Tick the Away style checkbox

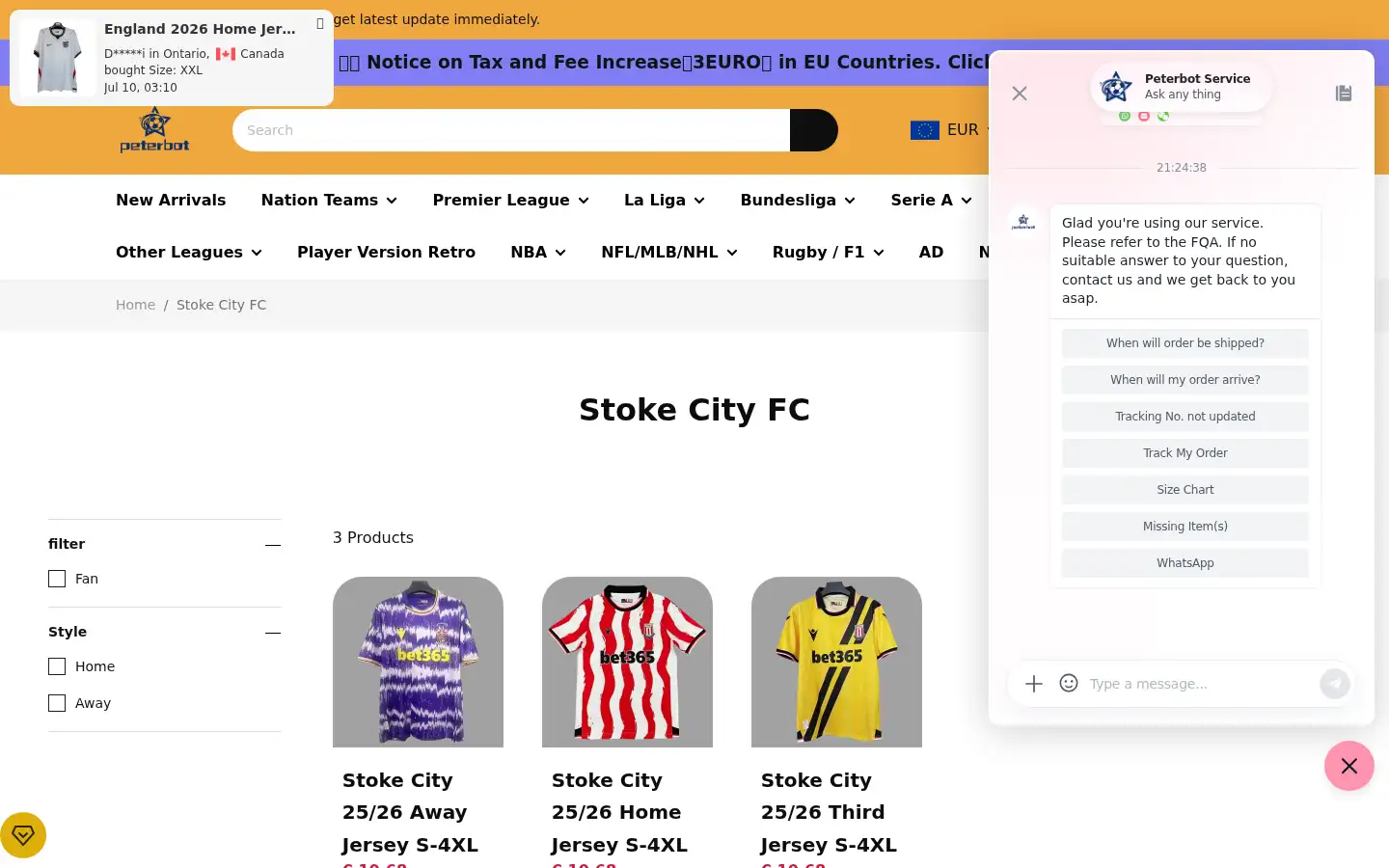point(57,703)
